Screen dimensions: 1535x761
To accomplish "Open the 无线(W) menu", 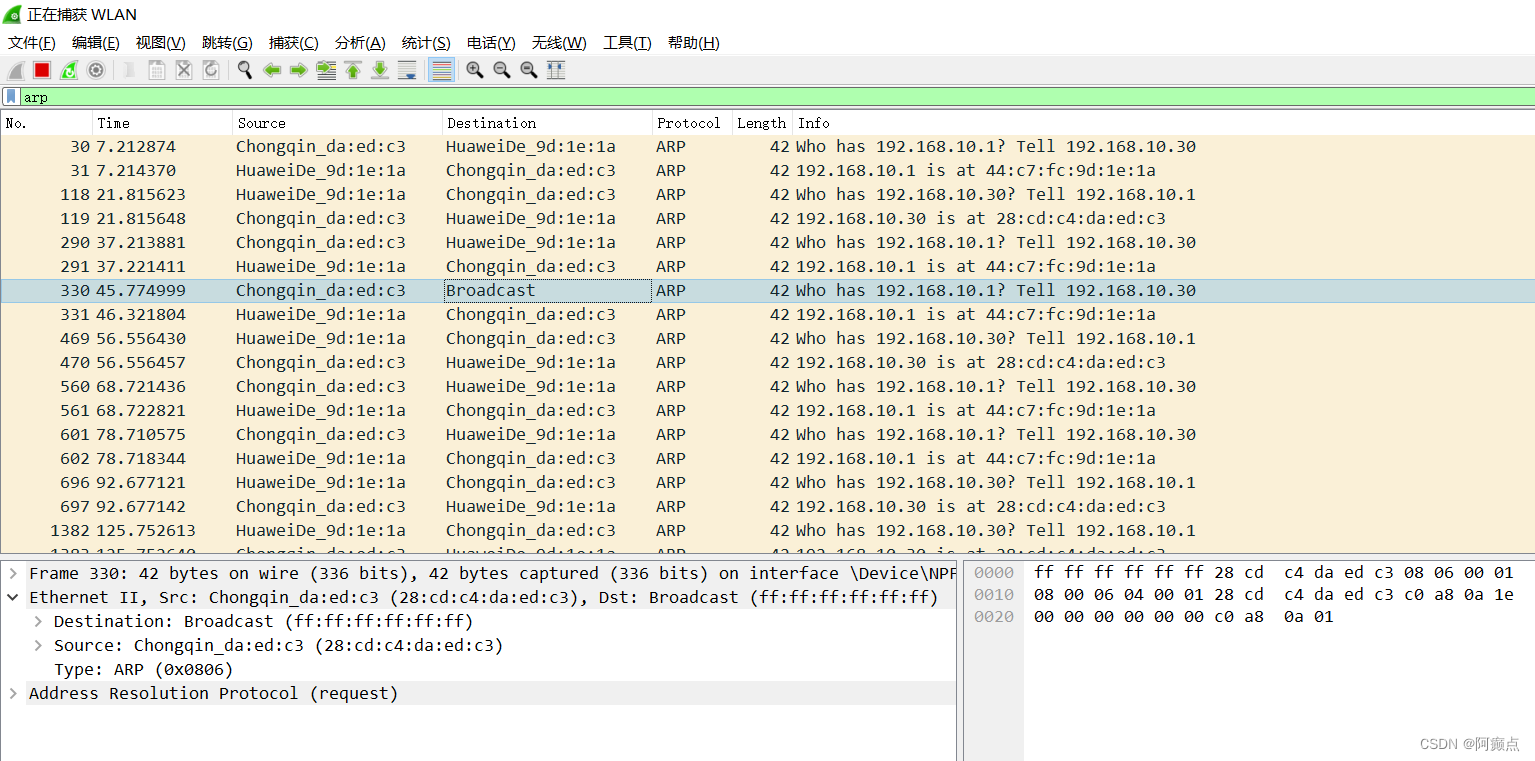I will (559, 43).
